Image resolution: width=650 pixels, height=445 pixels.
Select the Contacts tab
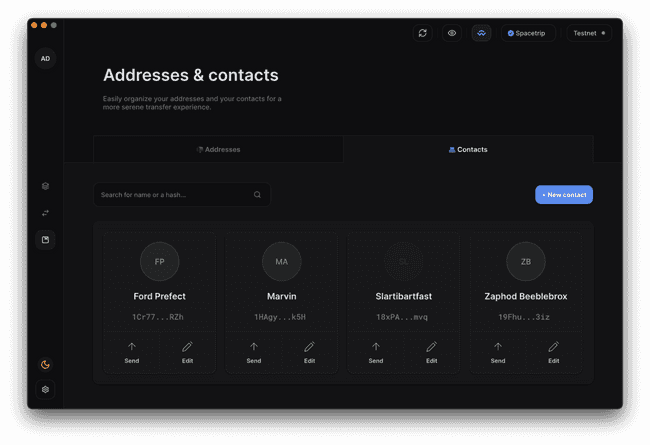click(468, 149)
